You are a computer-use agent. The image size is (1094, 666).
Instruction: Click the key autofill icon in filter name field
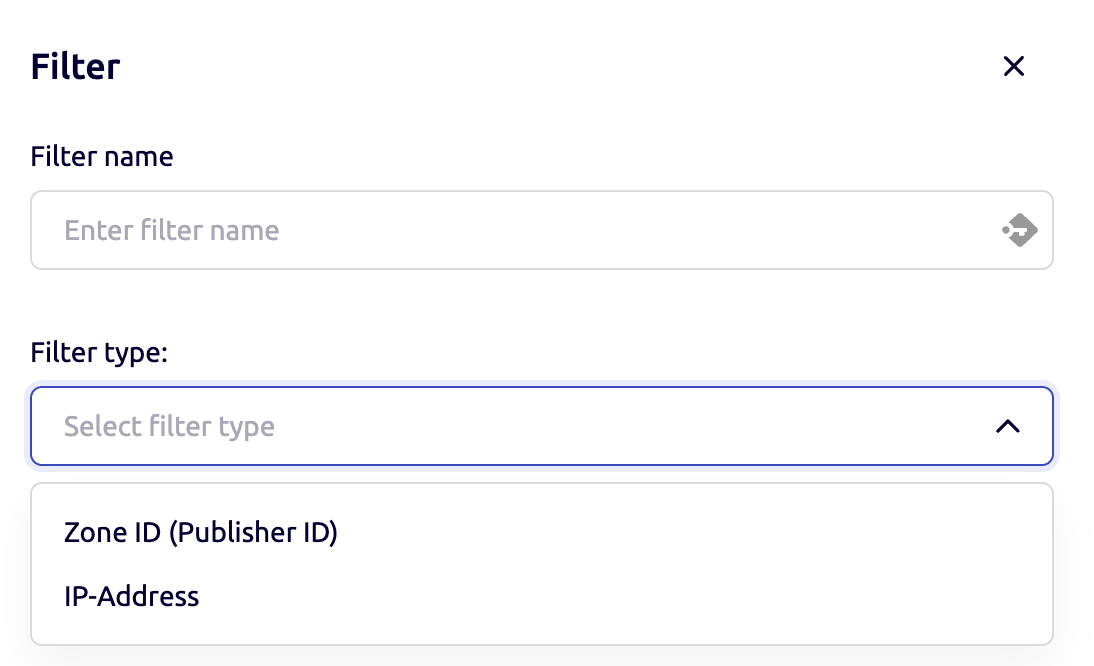[x=1019, y=229]
